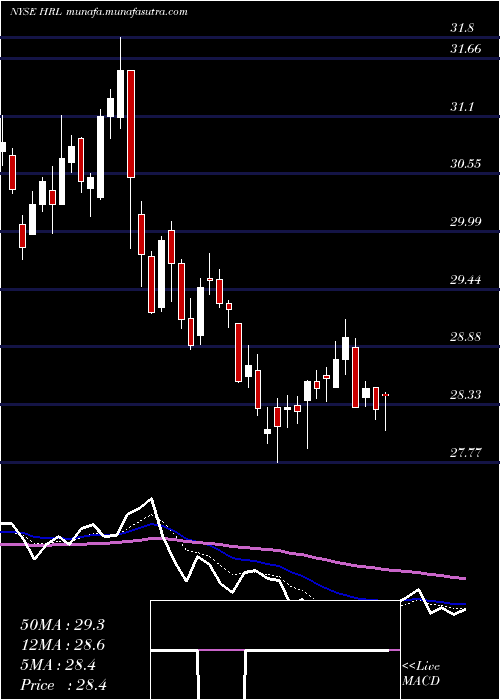Click the 5MA : 28.4 readout
500x700 pixels.
[57, 666]
